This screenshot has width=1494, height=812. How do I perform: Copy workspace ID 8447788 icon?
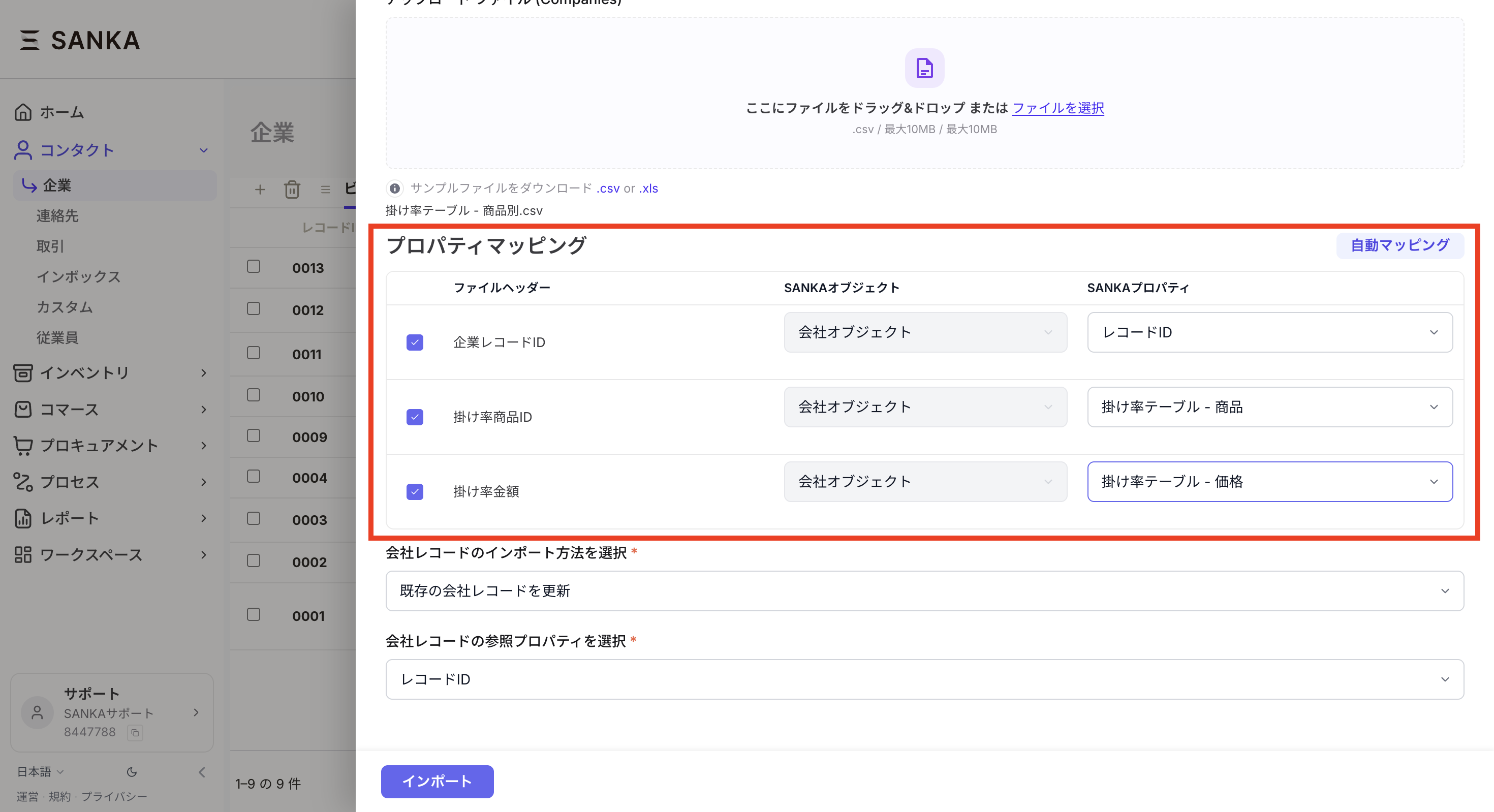(x=135, y=733)
